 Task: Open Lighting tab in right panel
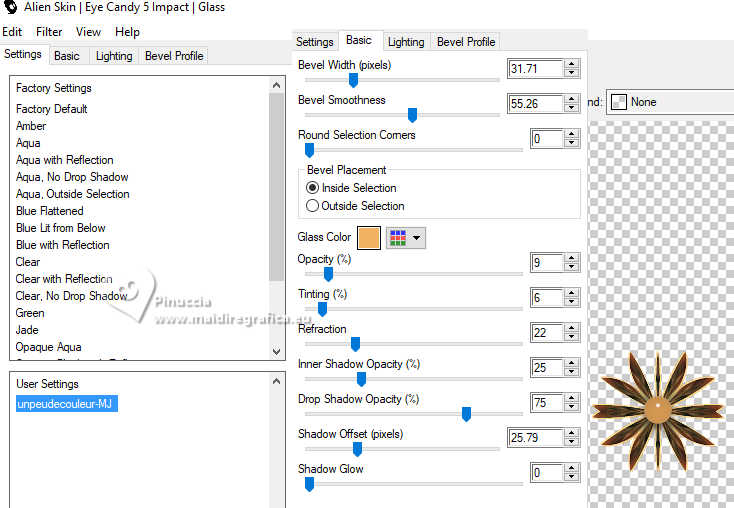pos(406,42)
